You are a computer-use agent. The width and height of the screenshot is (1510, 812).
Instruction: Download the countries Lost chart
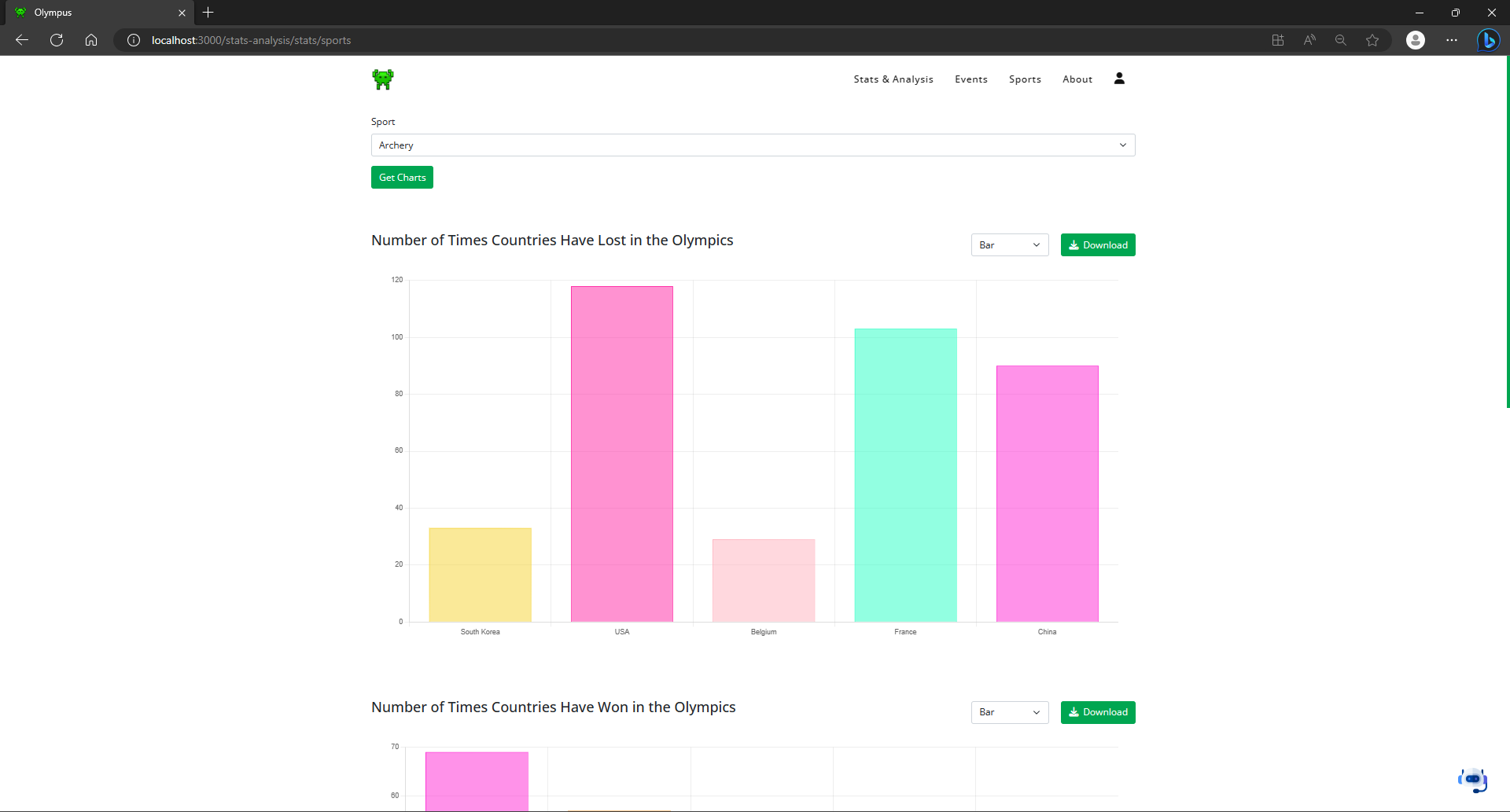(1098, 245)
